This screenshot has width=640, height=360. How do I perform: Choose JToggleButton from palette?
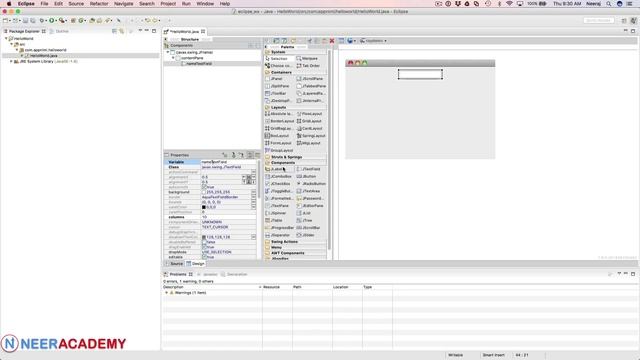[279, 191]
